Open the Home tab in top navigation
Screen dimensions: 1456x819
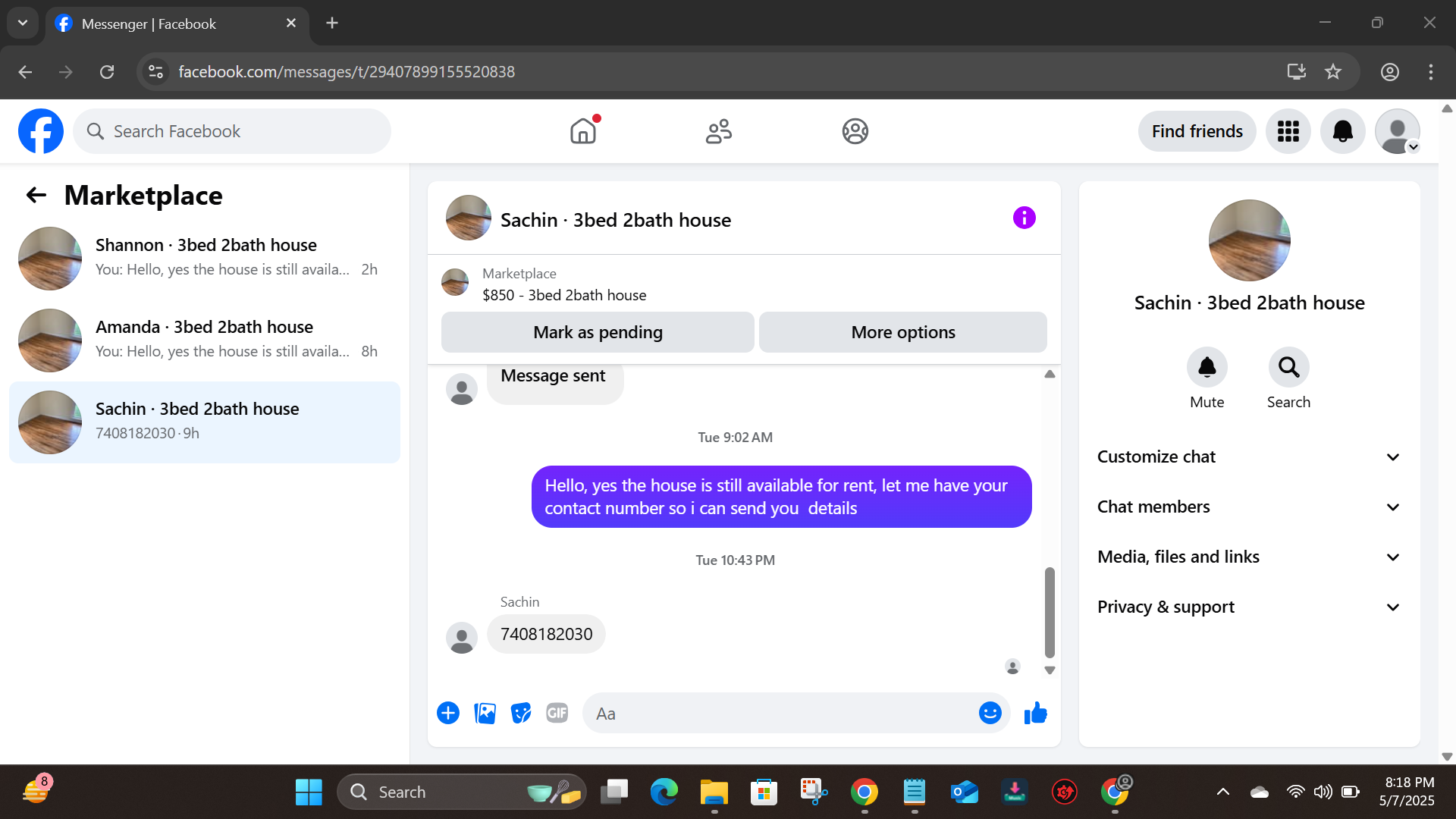tap(582, 131)
